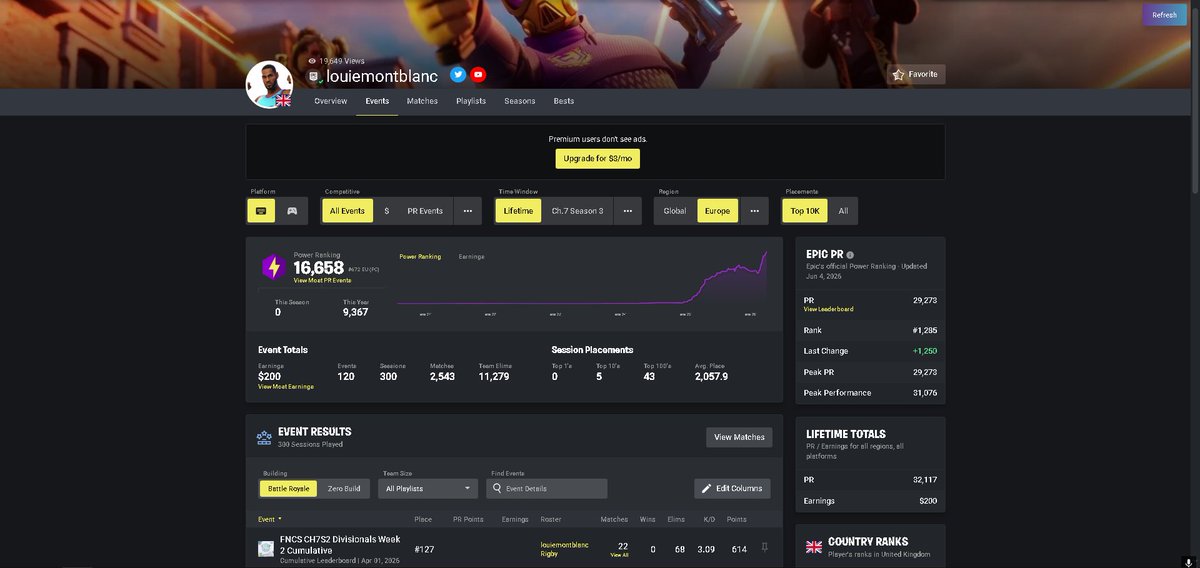The height and width of the screenshot is (568, 1200).
Task: Click the info icon next to EPIC PR
Action: point(851,255)
